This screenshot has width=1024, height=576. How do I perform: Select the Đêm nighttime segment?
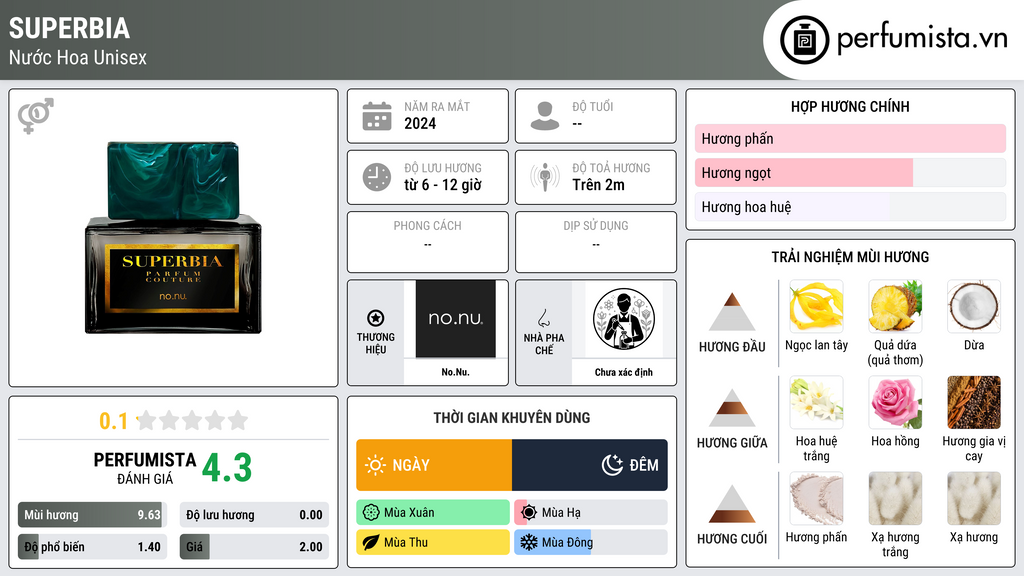[x=590, y=465]
